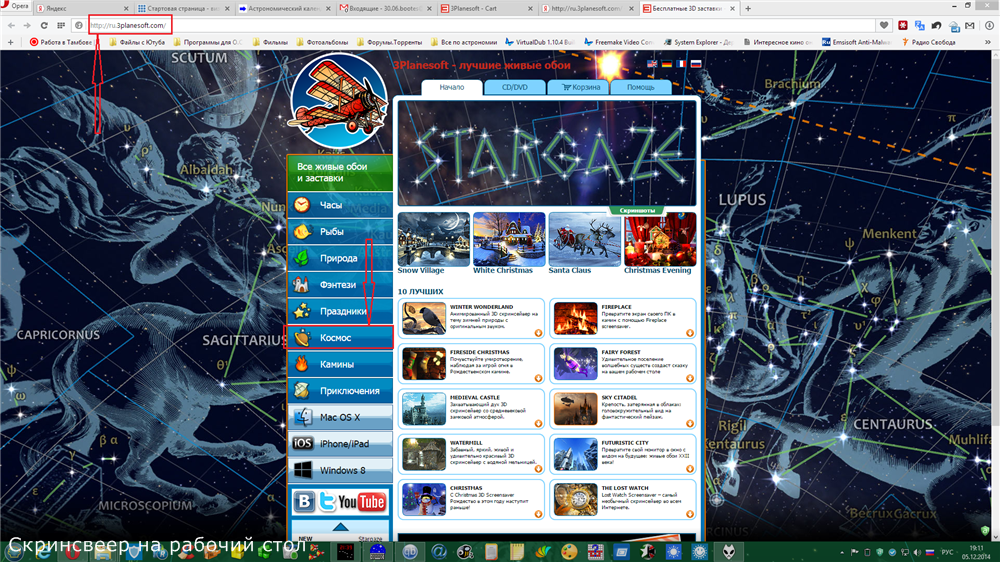The height and width of the screenshot is (562, 1000).
Task: Open the YouTube logo link
Action: point(362,502)
